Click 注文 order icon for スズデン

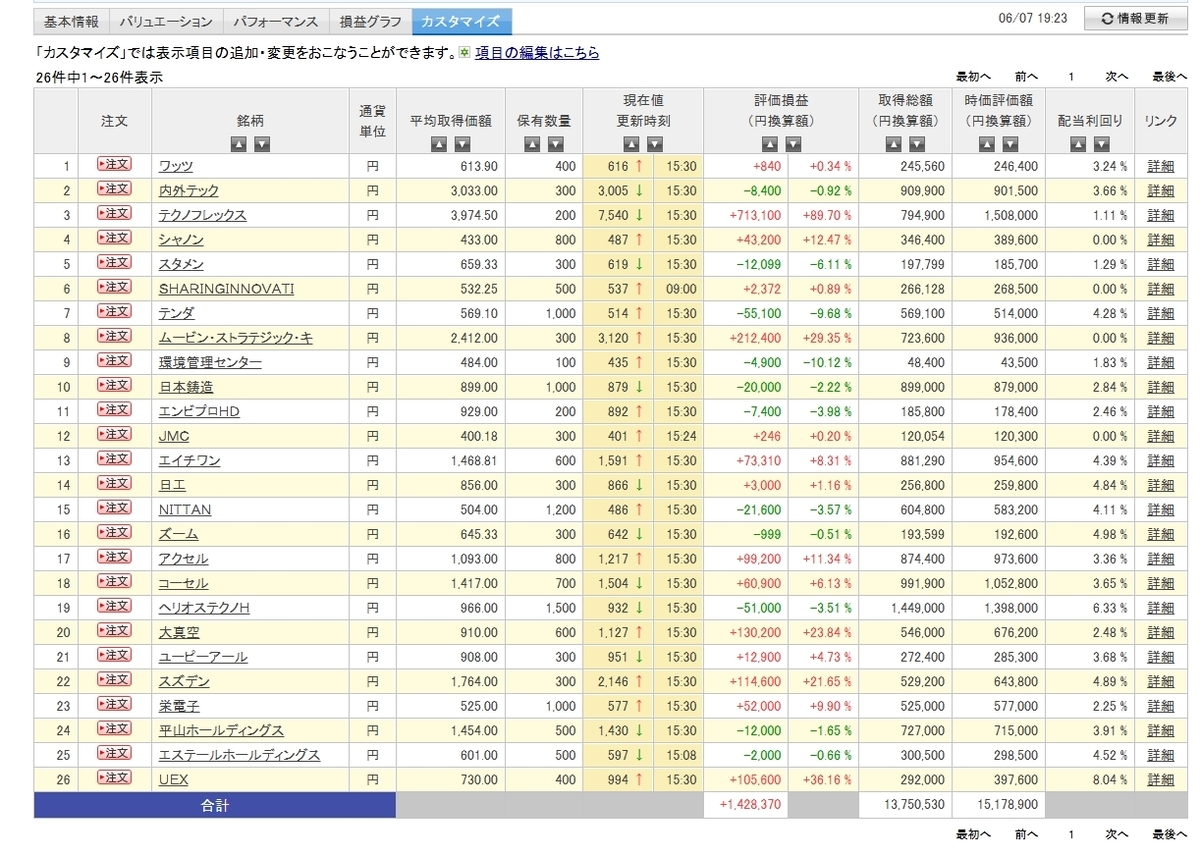pyautogui.click(x=114, y=680)
